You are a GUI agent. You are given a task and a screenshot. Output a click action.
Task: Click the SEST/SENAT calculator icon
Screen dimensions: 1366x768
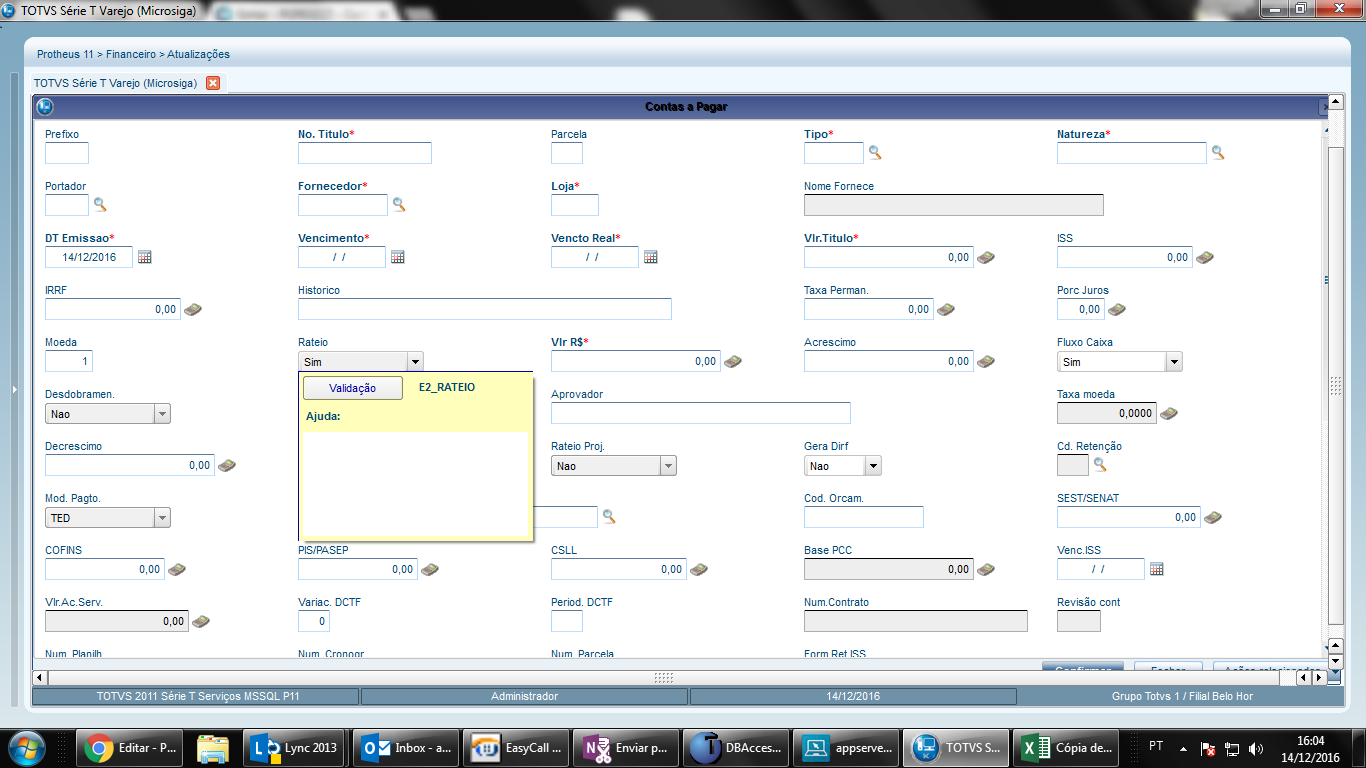(1213, 517)
